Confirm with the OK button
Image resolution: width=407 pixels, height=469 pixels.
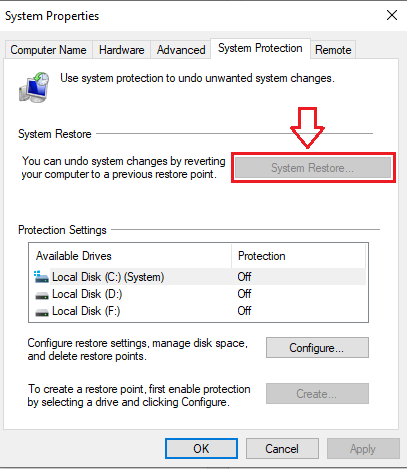coord(201,449)
